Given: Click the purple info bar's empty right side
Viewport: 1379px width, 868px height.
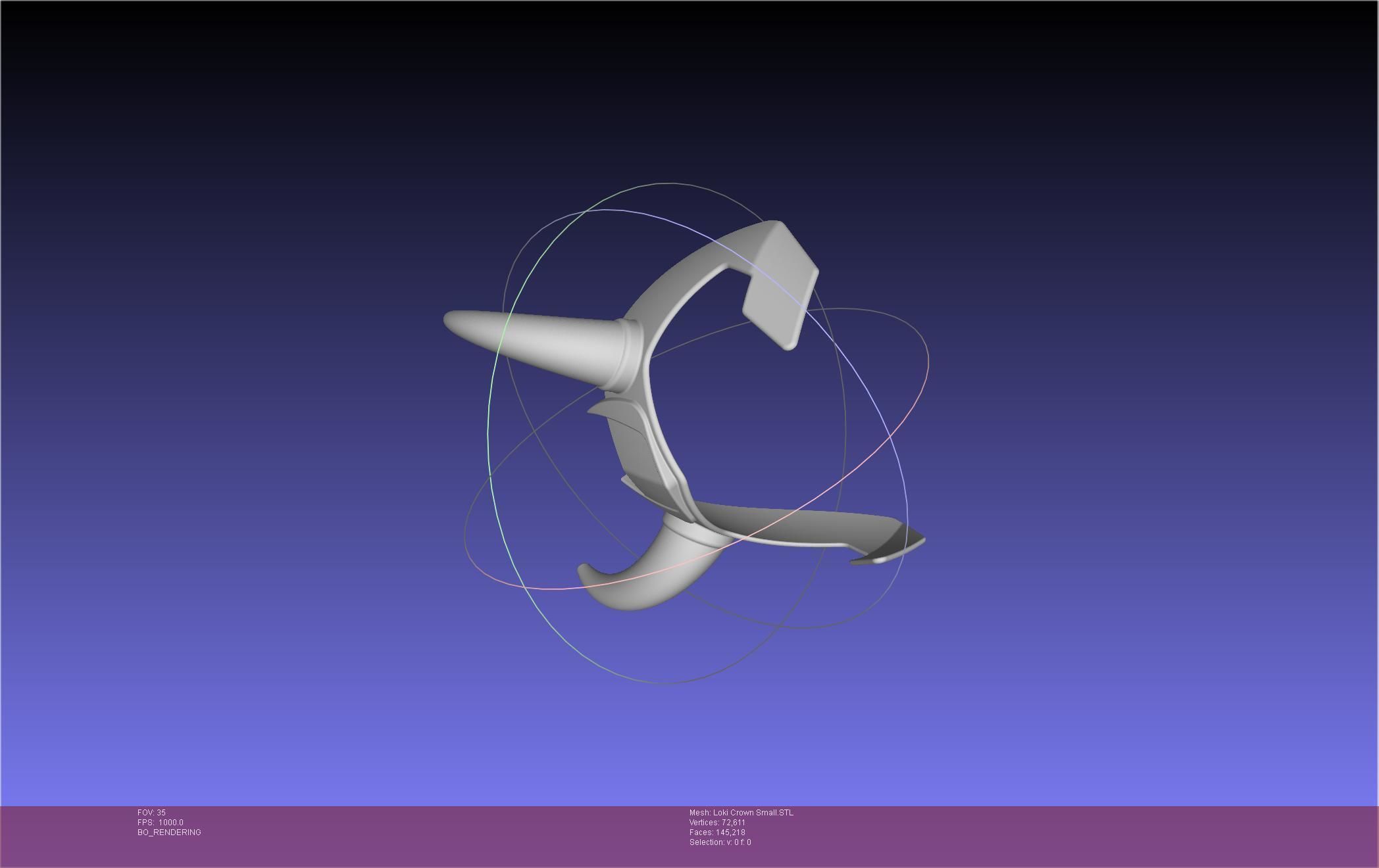Looking at the screenshot, I should 1118,835.
